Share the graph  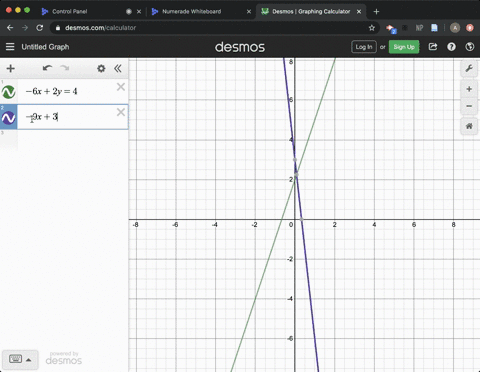coord(433,47)
